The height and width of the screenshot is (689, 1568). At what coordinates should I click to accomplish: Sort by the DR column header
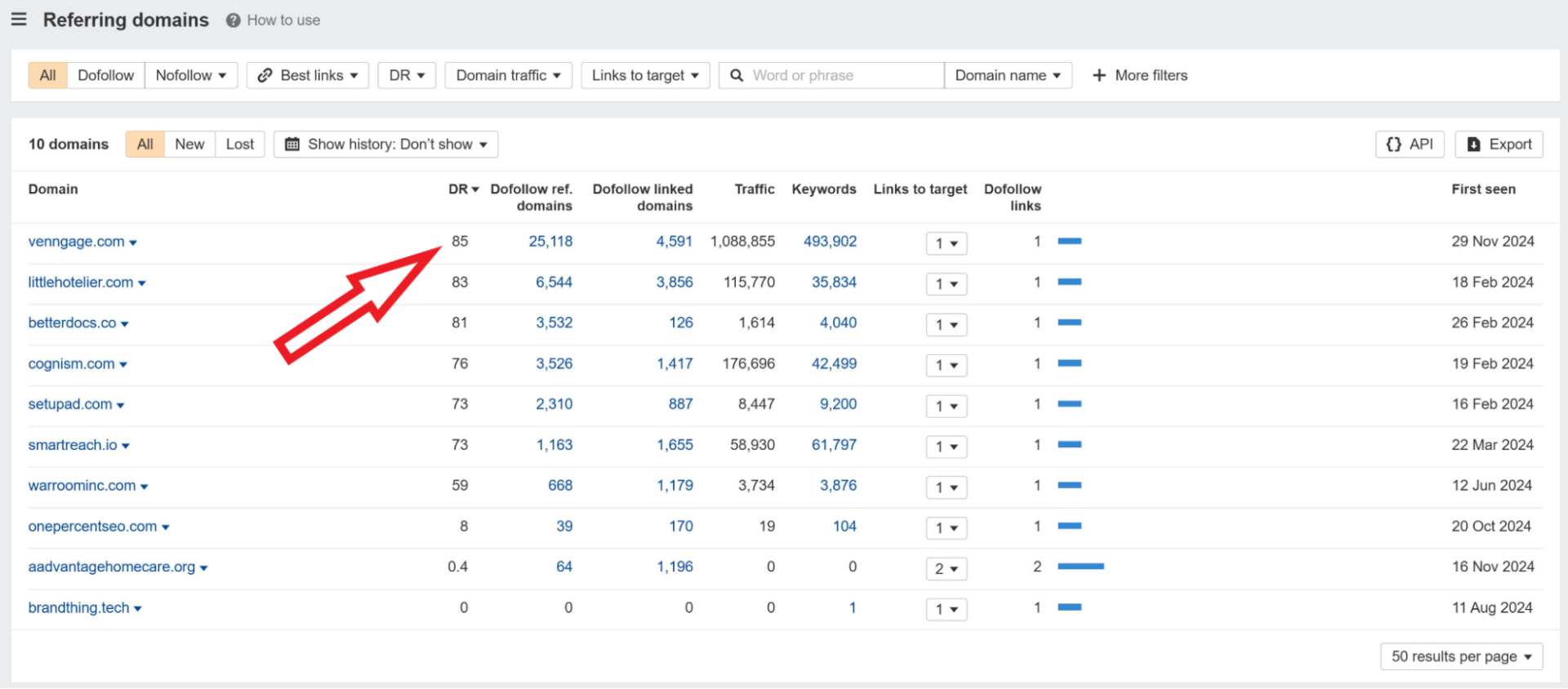(x=463, y=189)
